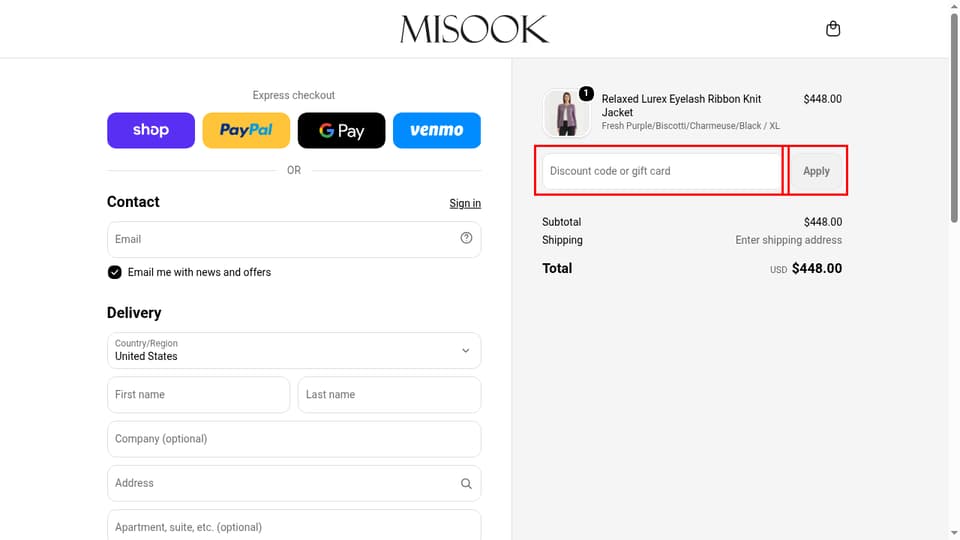Focus the Address field
Viewport: 960px width, 540px height.
[294, 483]
